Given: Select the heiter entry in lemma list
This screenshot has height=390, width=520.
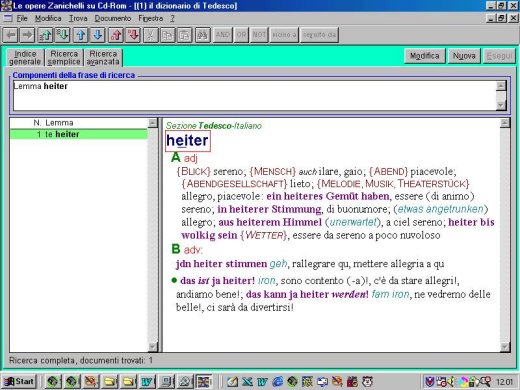Looking at the screenshot, I should click(x=79, y=134).
